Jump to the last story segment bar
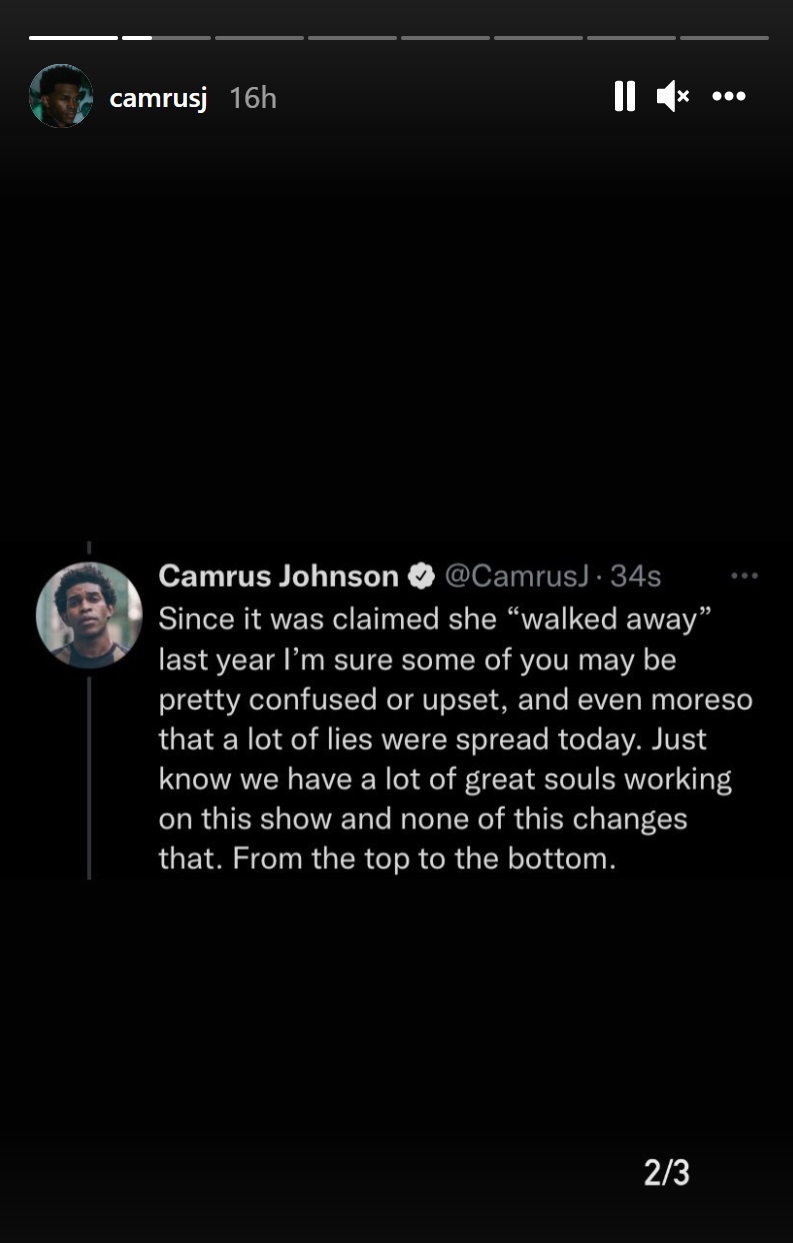The width and height of the screenshot is (793, 1243). point(724,38)
